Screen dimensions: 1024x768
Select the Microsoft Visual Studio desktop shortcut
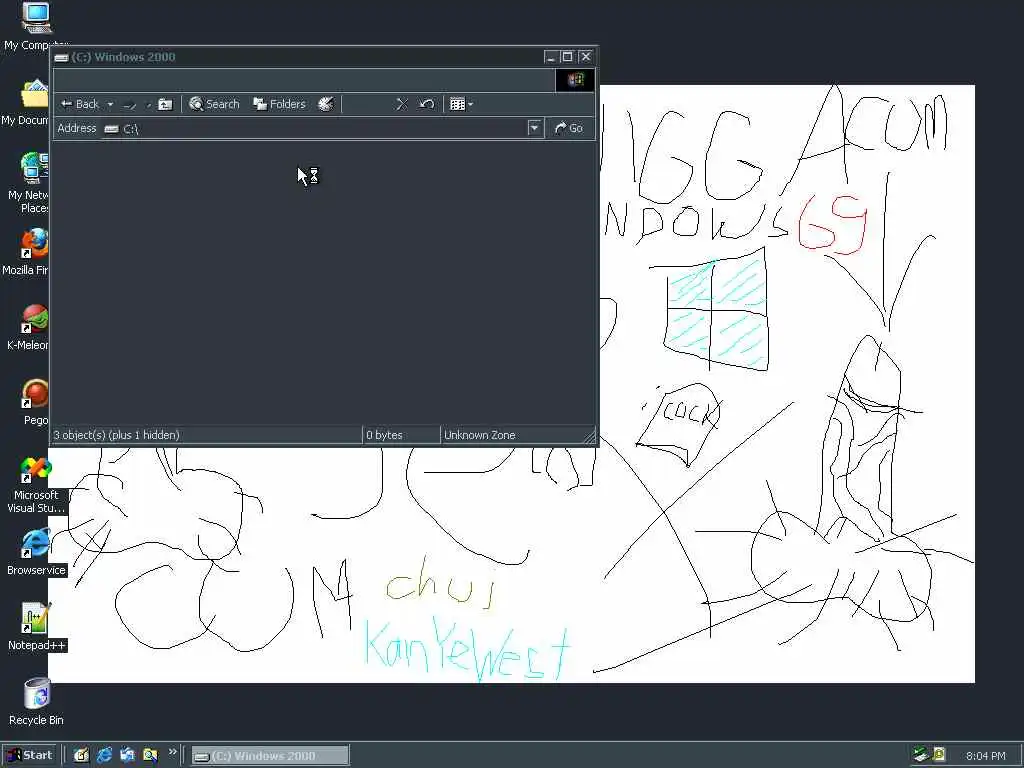tap(36, 485)
